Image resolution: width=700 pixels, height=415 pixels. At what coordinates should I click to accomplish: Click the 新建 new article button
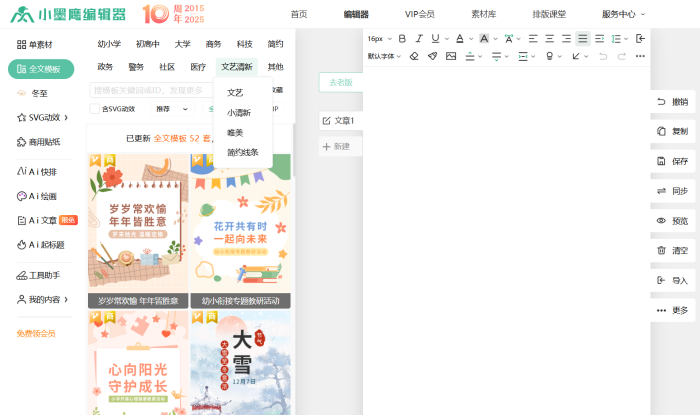pos(336,146)
